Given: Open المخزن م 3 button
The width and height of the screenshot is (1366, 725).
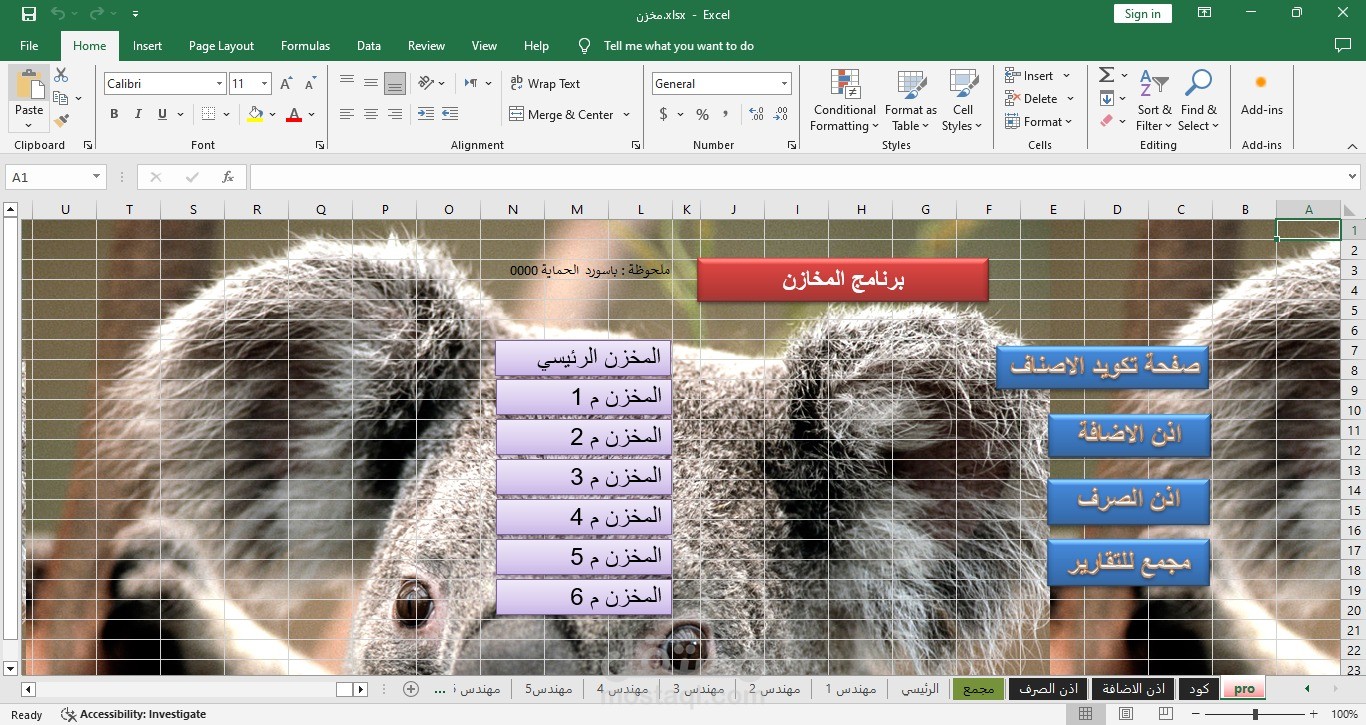Looking at the screenshot, I should point(584,477).
